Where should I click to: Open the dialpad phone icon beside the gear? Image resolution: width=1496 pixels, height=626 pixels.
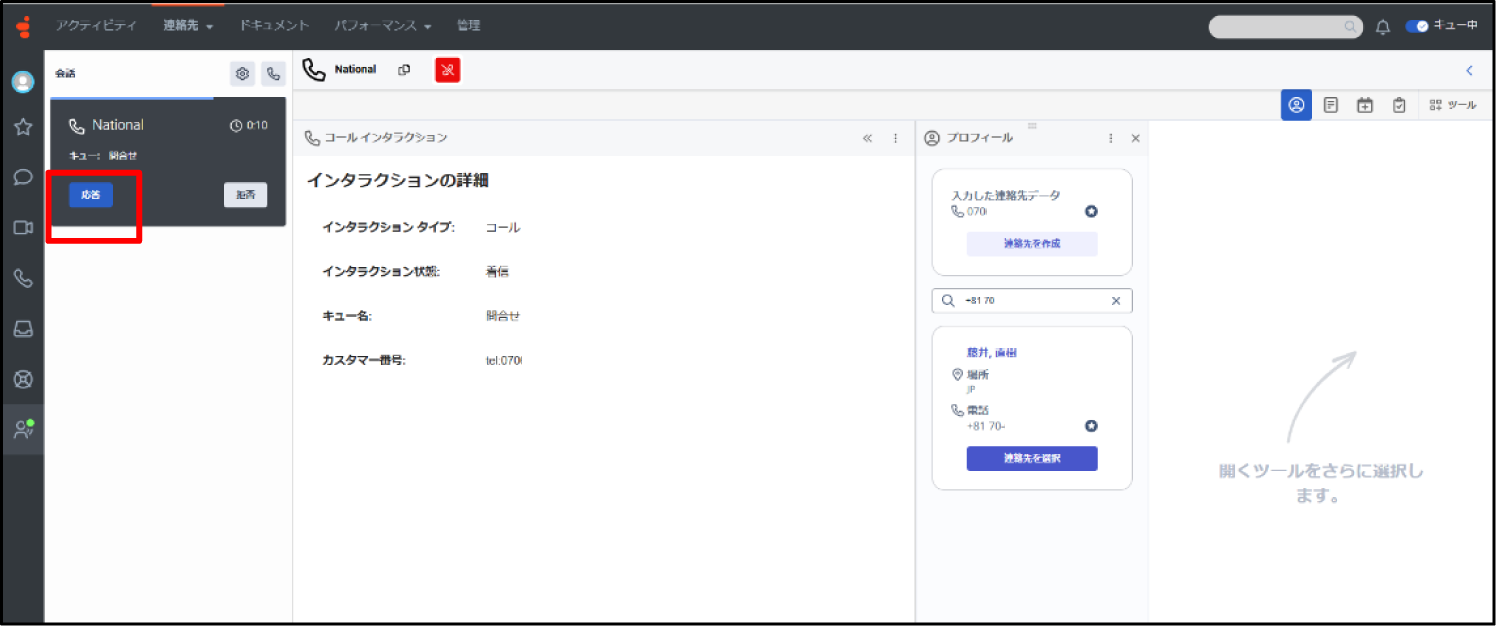(273, 73)
